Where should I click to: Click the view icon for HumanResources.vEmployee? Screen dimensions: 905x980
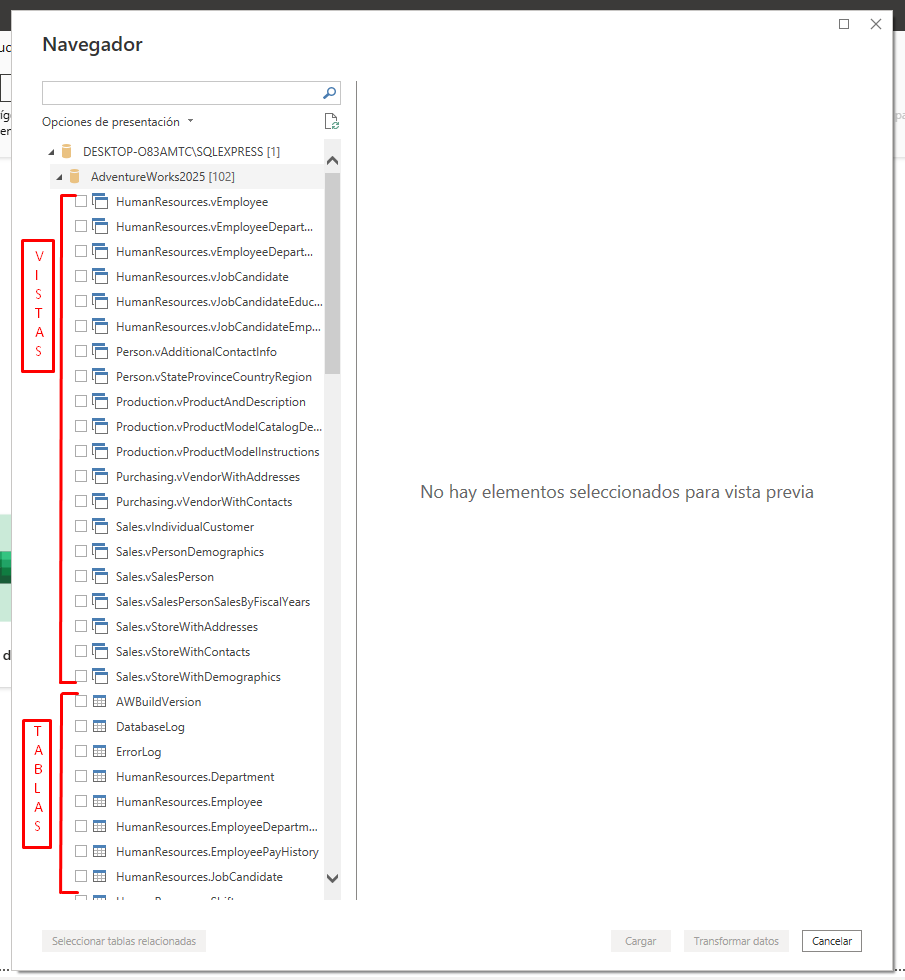(x=99, y=202)
